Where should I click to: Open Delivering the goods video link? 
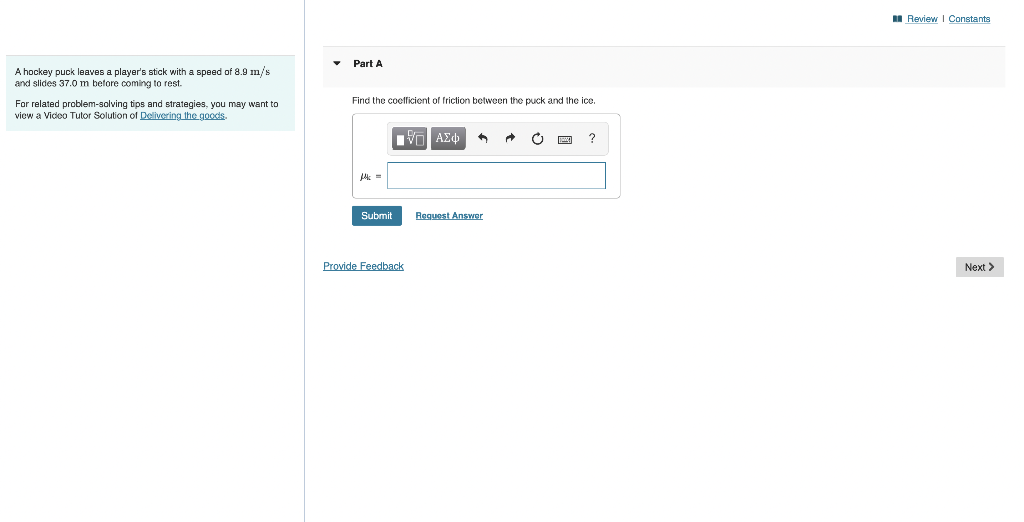pos(182,116)
